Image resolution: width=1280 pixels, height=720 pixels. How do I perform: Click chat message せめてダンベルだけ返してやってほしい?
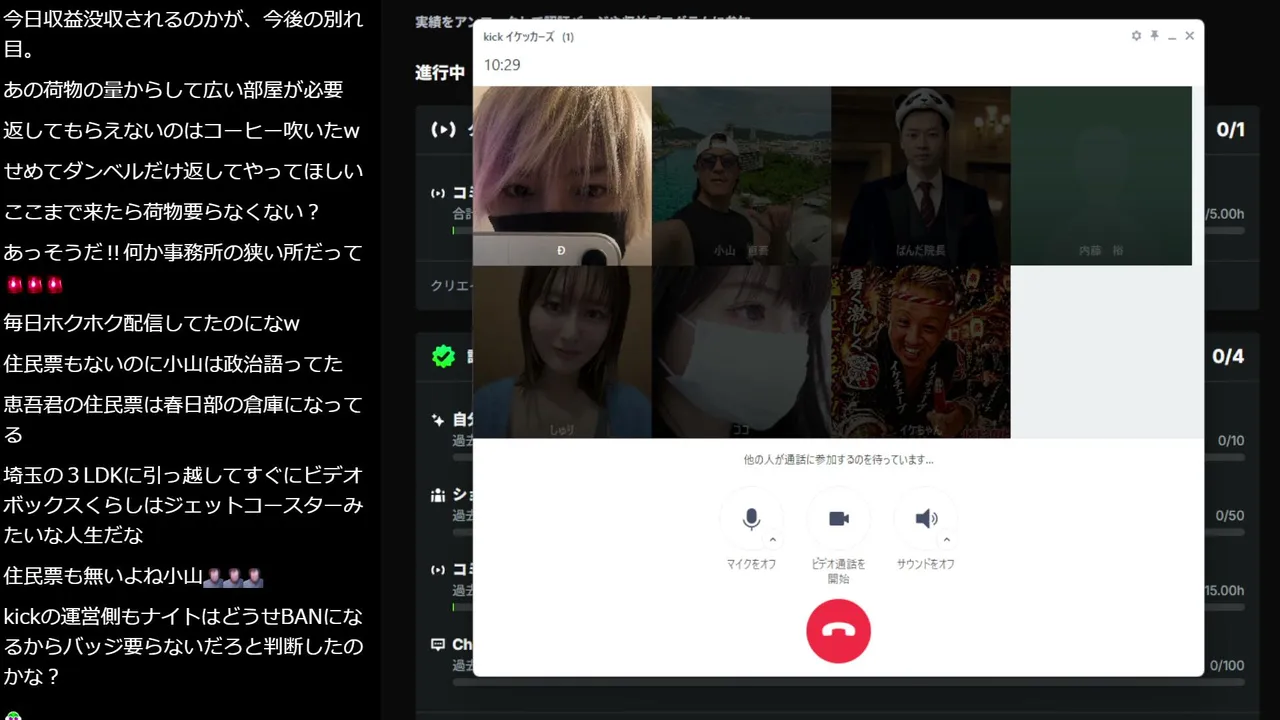(x=183, y=171)
